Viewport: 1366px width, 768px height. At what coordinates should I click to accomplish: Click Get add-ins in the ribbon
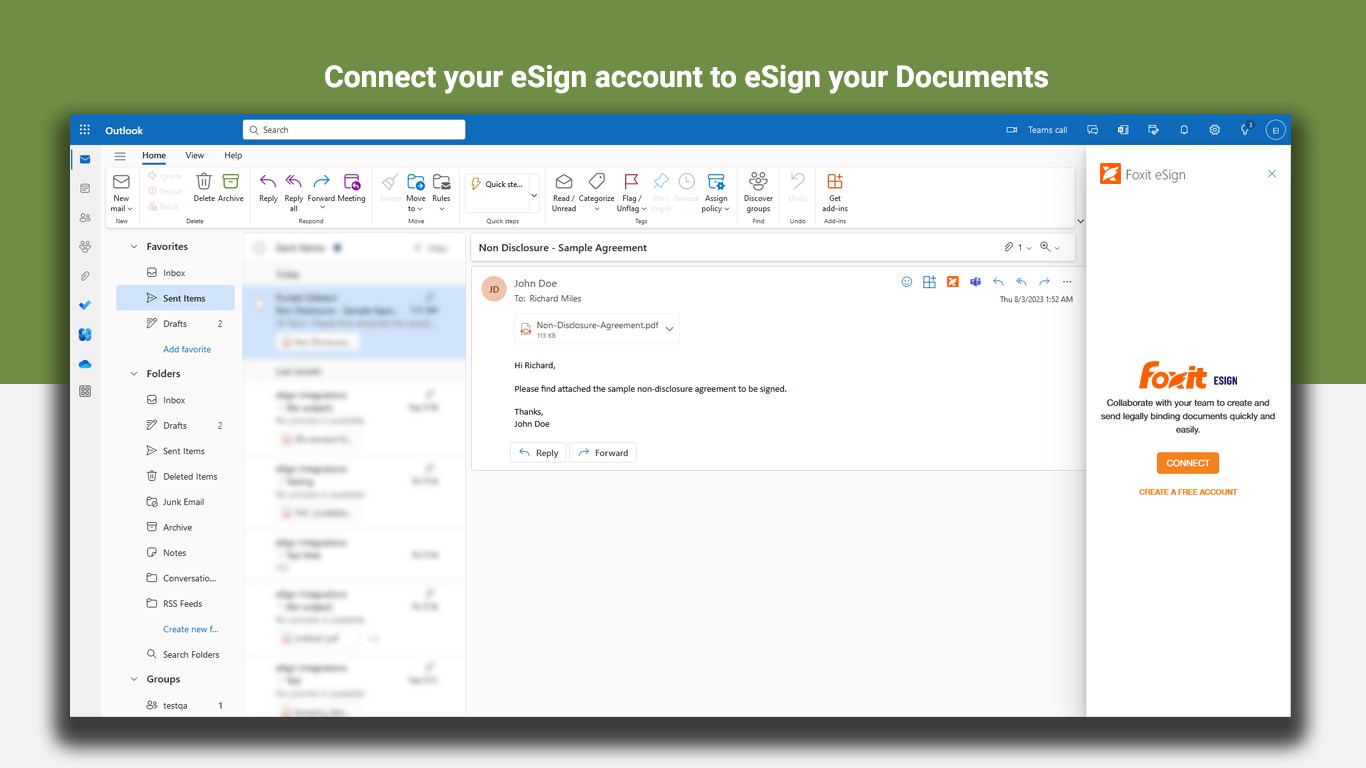(x=835, y=191)
